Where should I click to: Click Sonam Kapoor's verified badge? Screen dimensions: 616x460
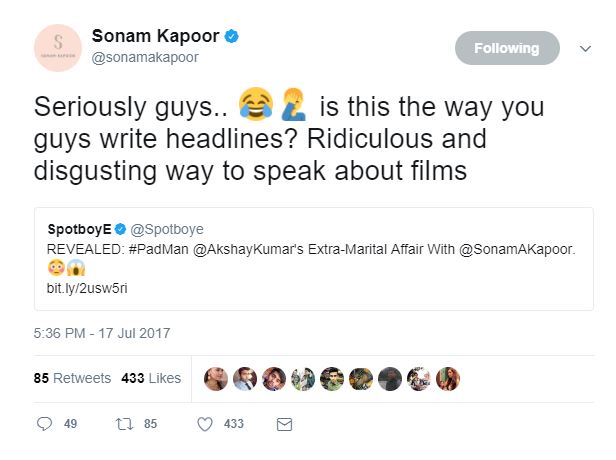[x=232, y=37]
